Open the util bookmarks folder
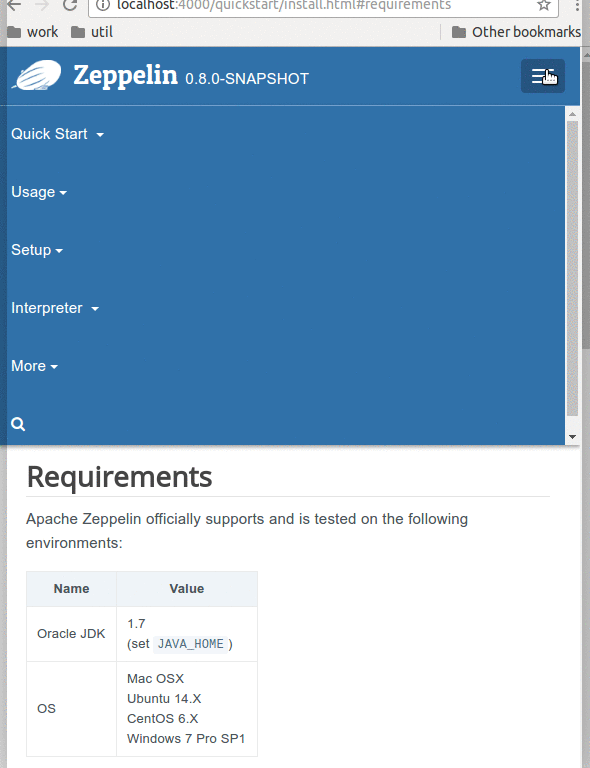 [92, 32]
